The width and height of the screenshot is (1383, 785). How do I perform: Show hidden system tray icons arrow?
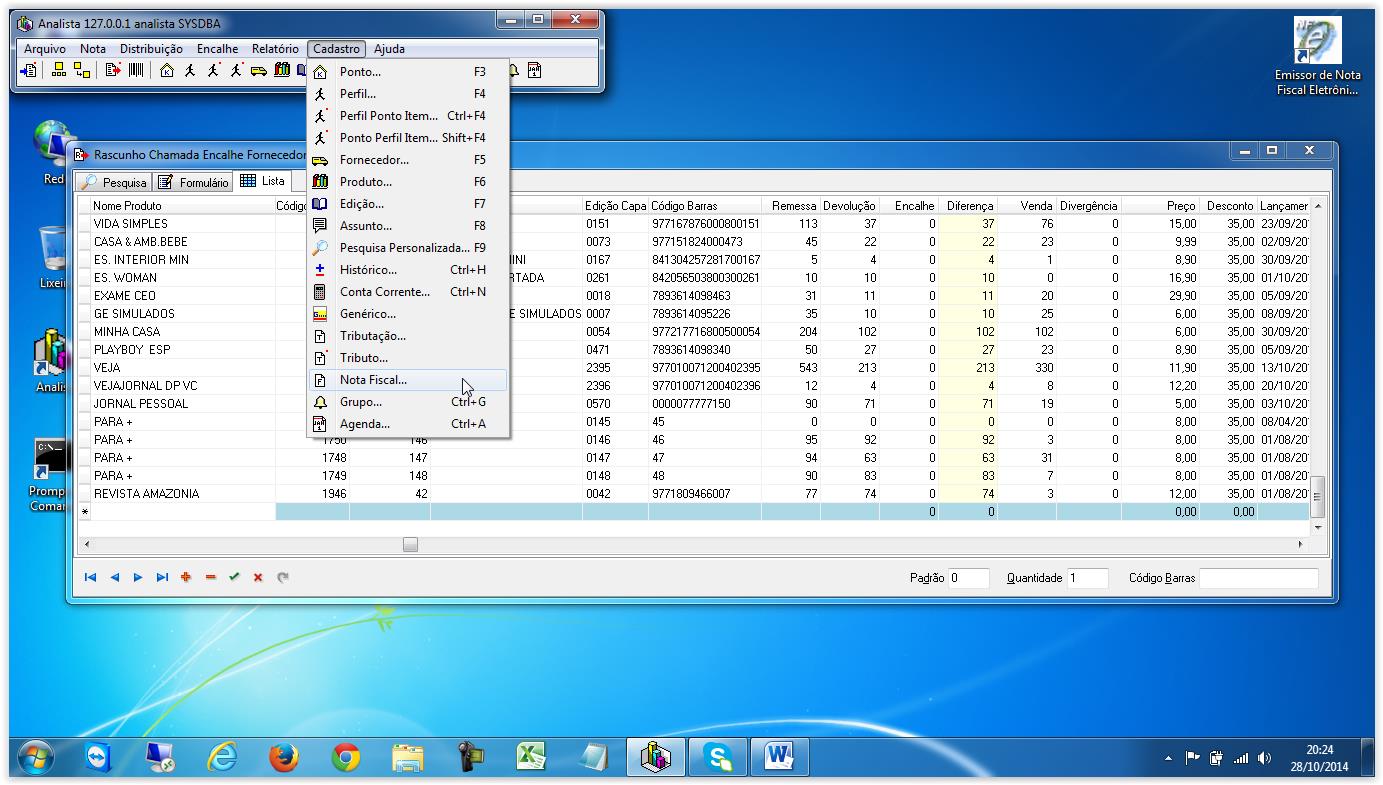(x=1168, y=758)
